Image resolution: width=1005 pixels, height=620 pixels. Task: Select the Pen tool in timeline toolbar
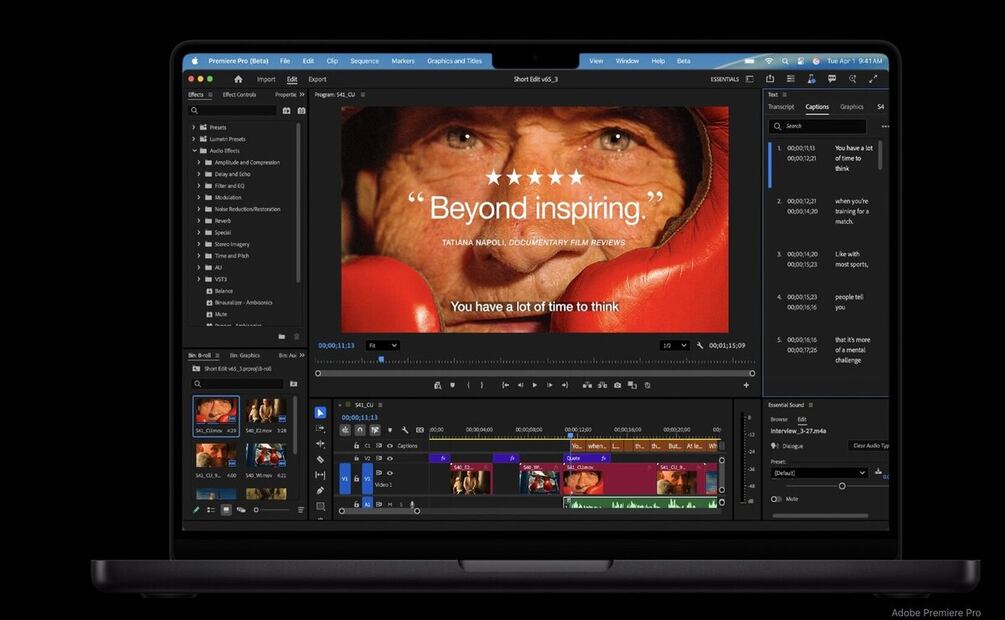coord(320,490)
